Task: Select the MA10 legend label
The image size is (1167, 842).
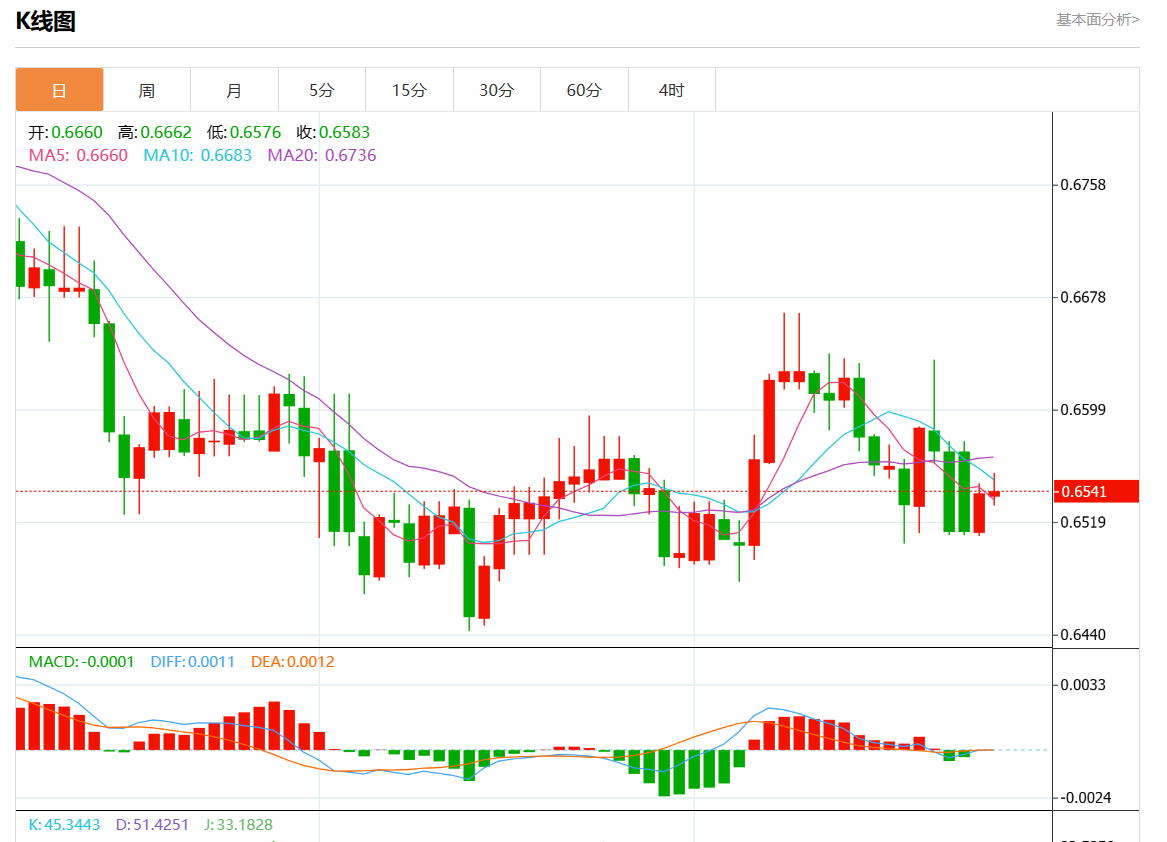Action: pos(197,155)
